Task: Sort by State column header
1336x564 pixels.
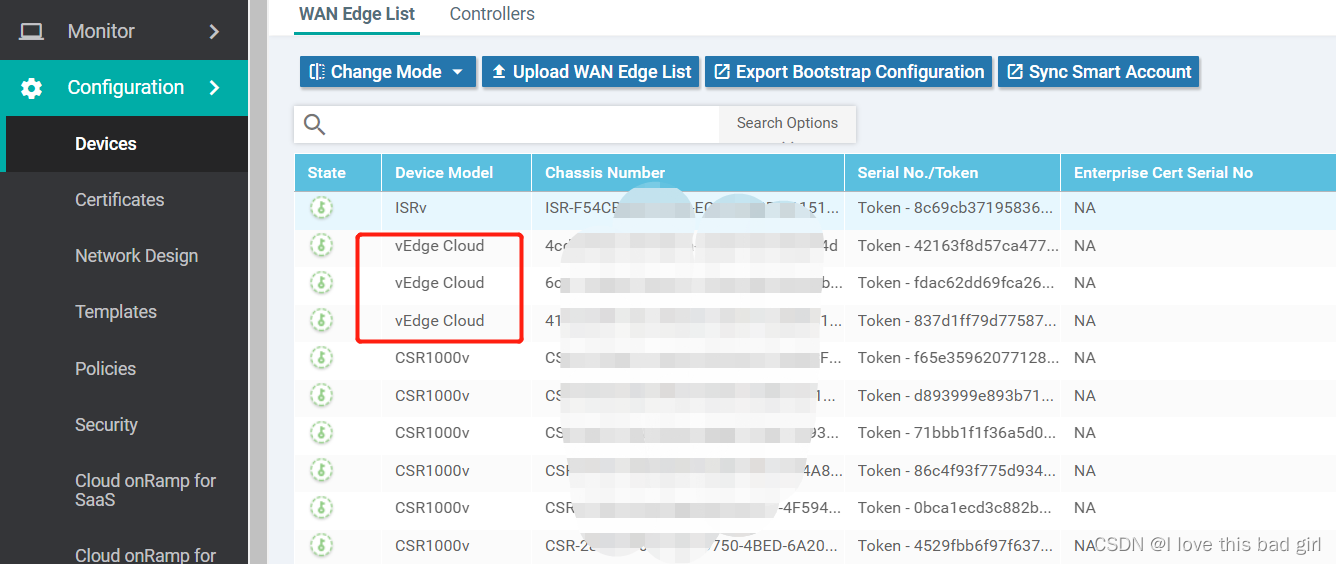Action: click(327, 173)
